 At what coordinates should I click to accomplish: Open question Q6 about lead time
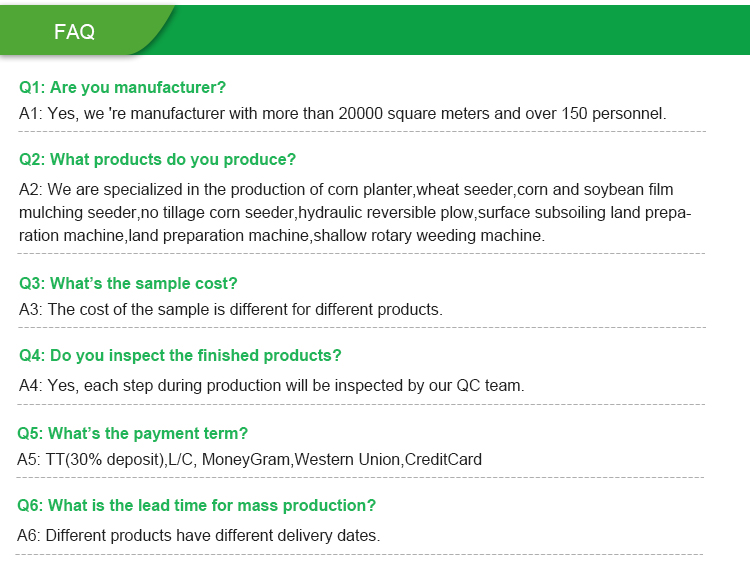pos(196,506)
